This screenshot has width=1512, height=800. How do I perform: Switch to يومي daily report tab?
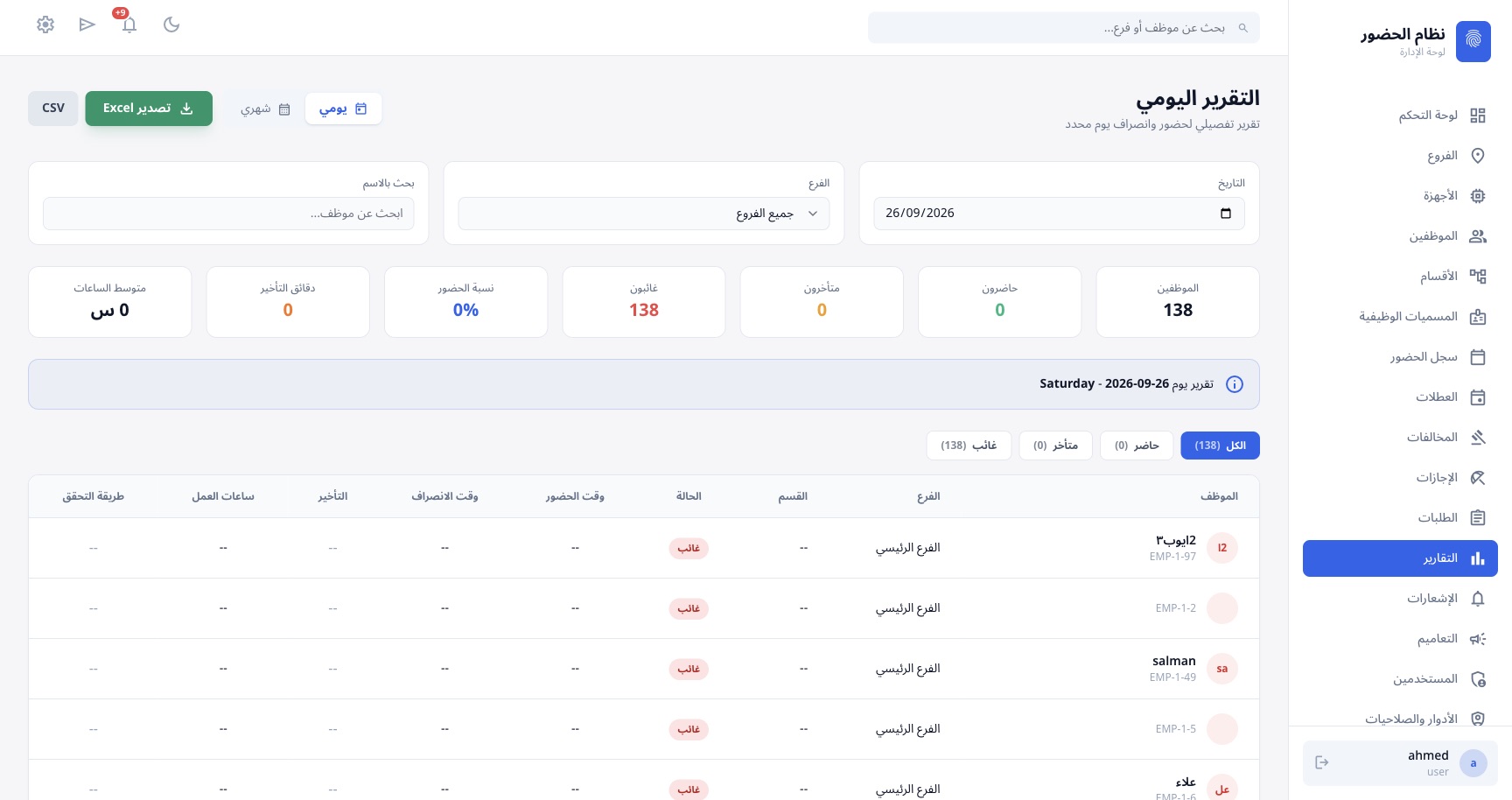[x=343, y=109]
